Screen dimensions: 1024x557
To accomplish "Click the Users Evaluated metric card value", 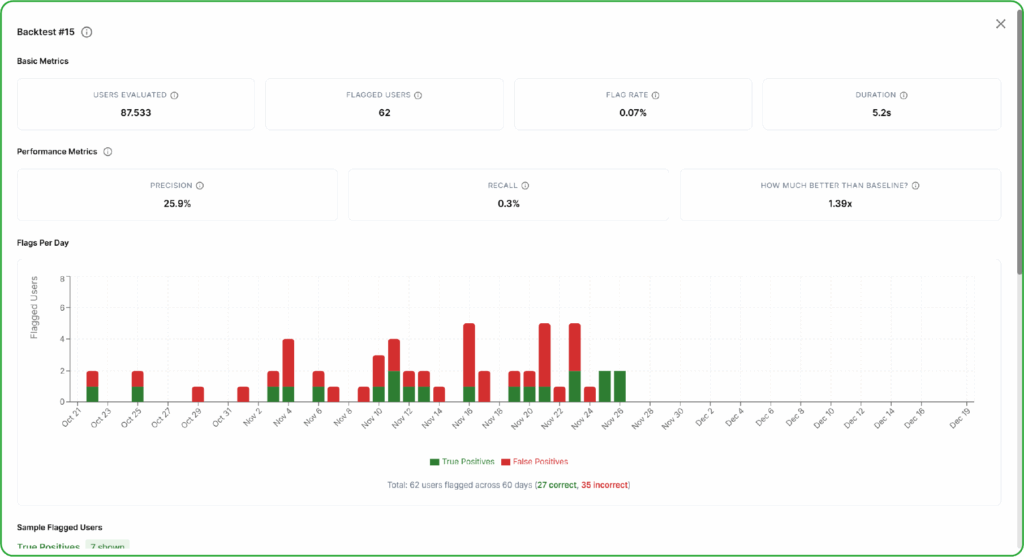I will [136, 113].
